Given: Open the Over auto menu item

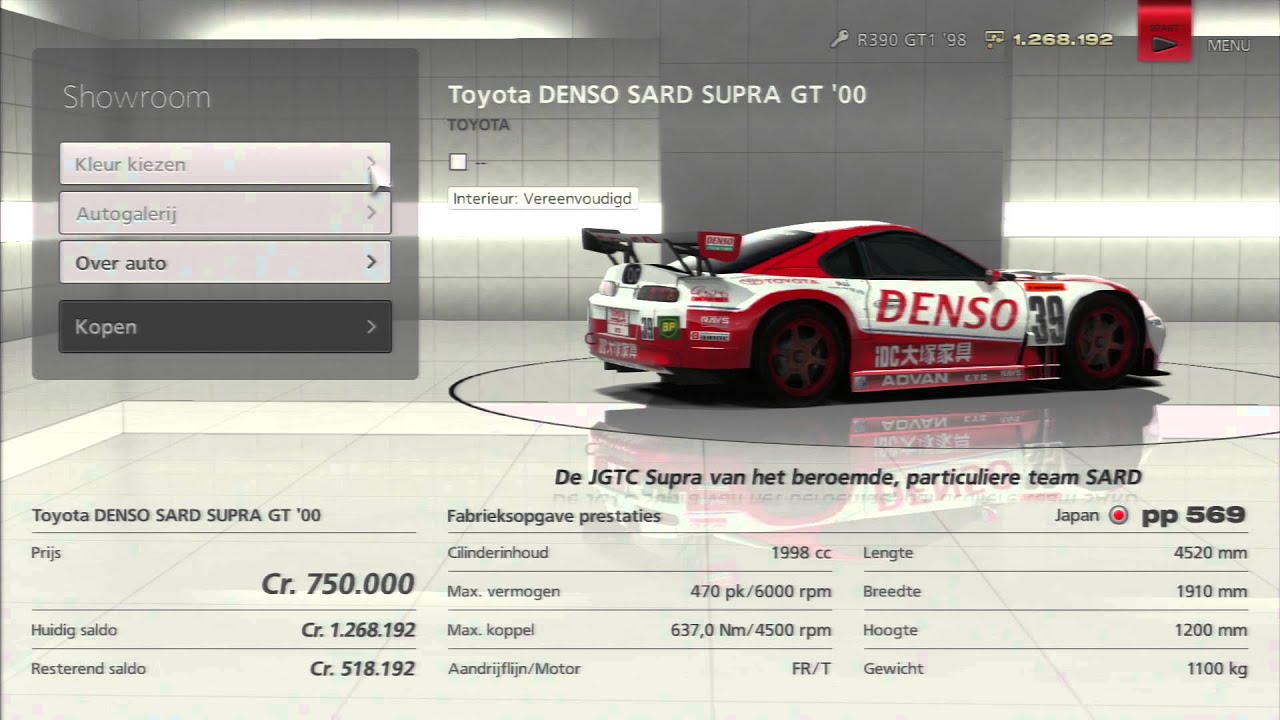Looking at the screenshot, I should pyautogui.click(x=225, y=263).
